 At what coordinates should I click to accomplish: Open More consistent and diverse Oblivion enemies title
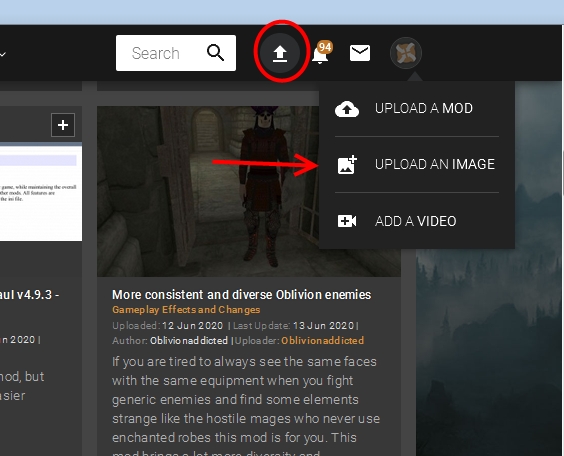241,295
